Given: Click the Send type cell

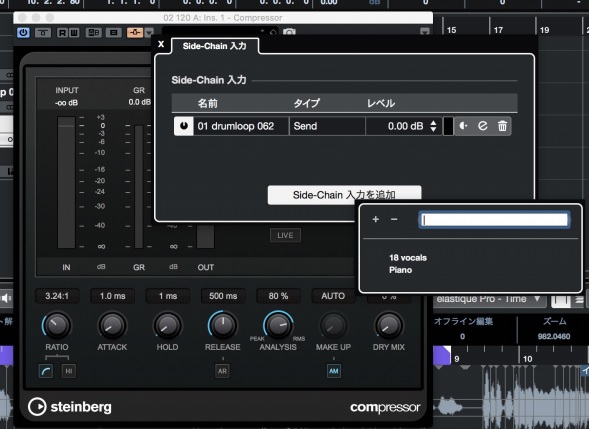Looking at the screenshot, I should point(327,126).
